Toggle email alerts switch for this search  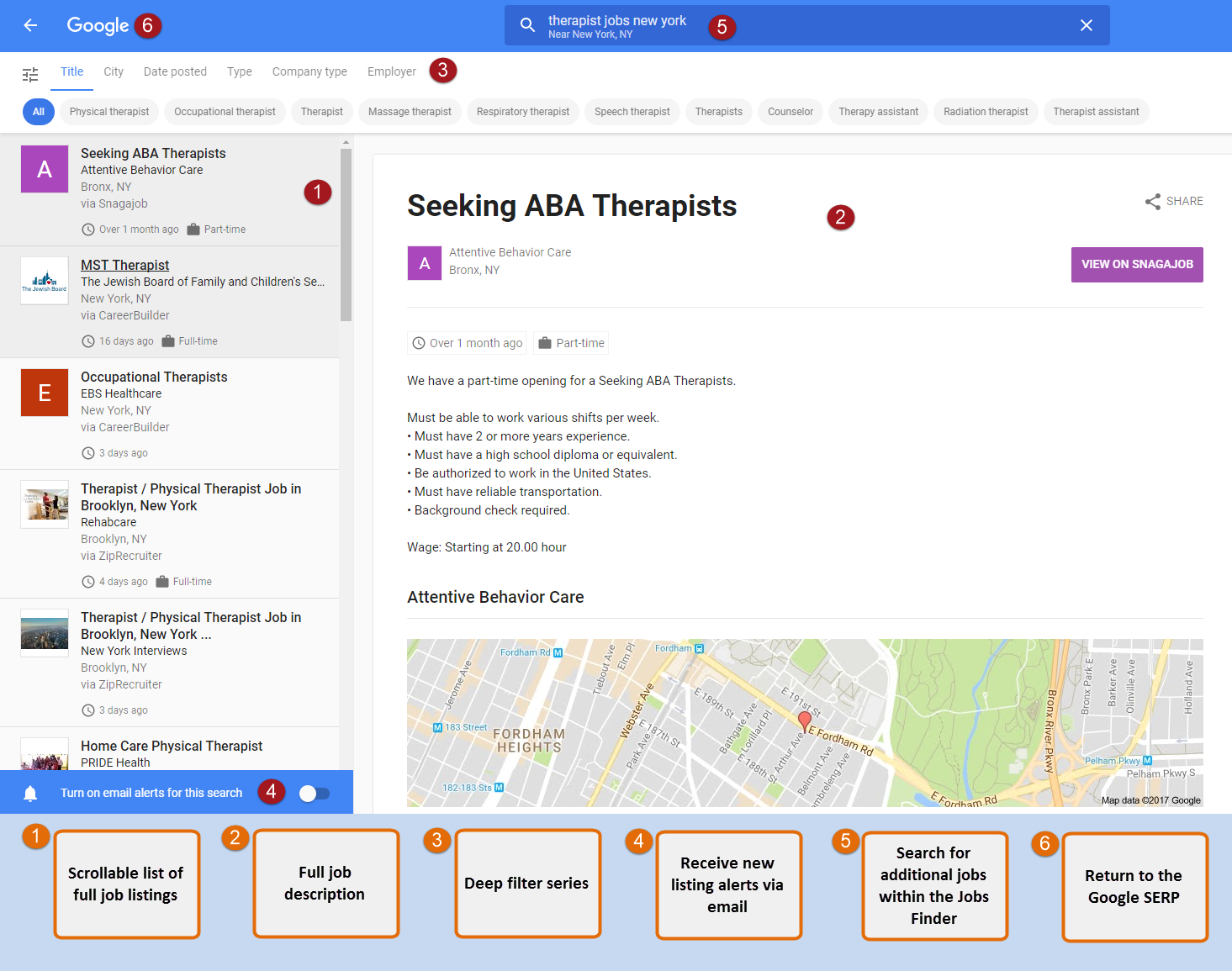point(315,794)
